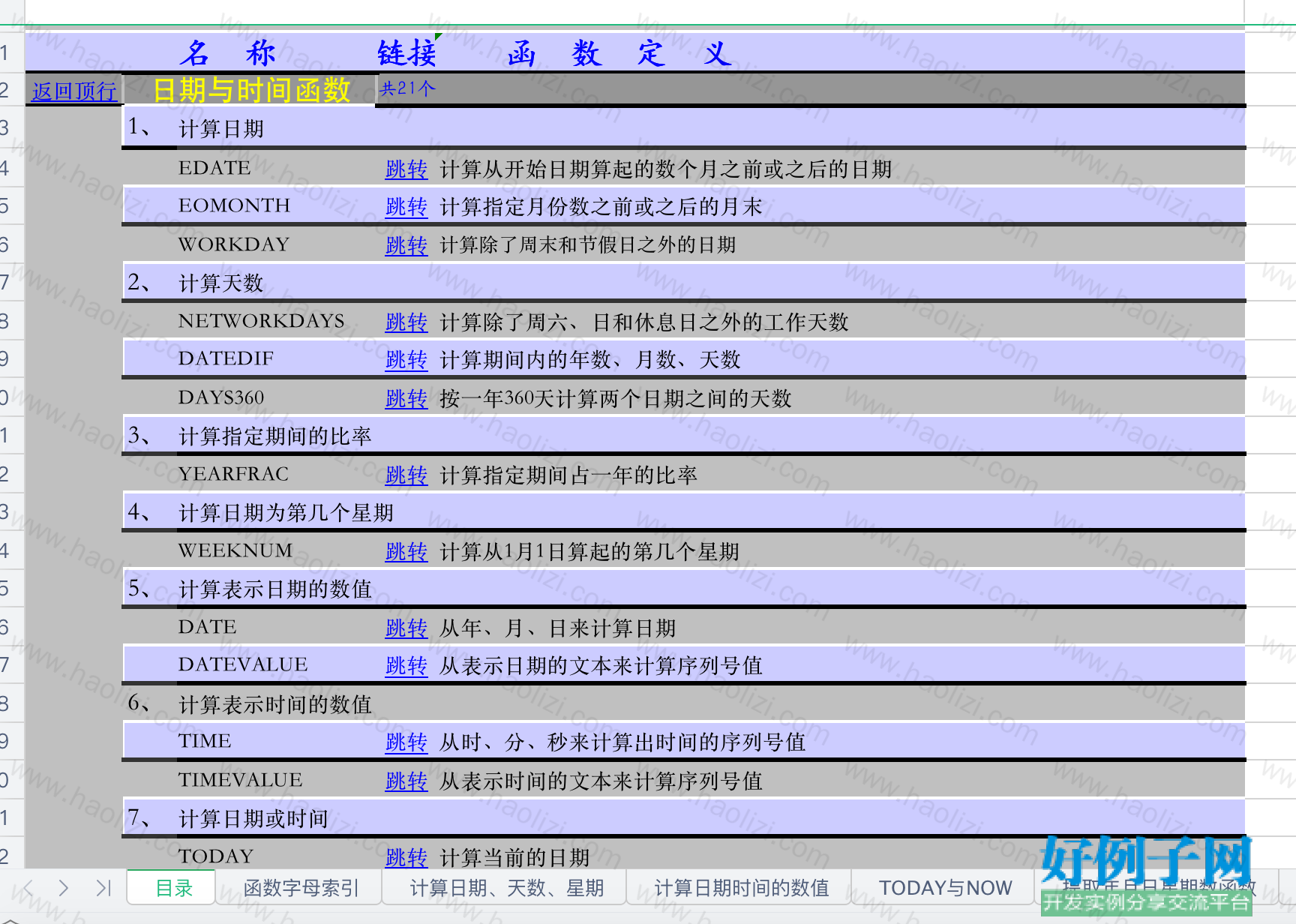Viewport: 1296px width, 924px height.
Task: Follow the 跳转 link for DATEVALUE
Action: pyautogui.click(x=406, y=665)
